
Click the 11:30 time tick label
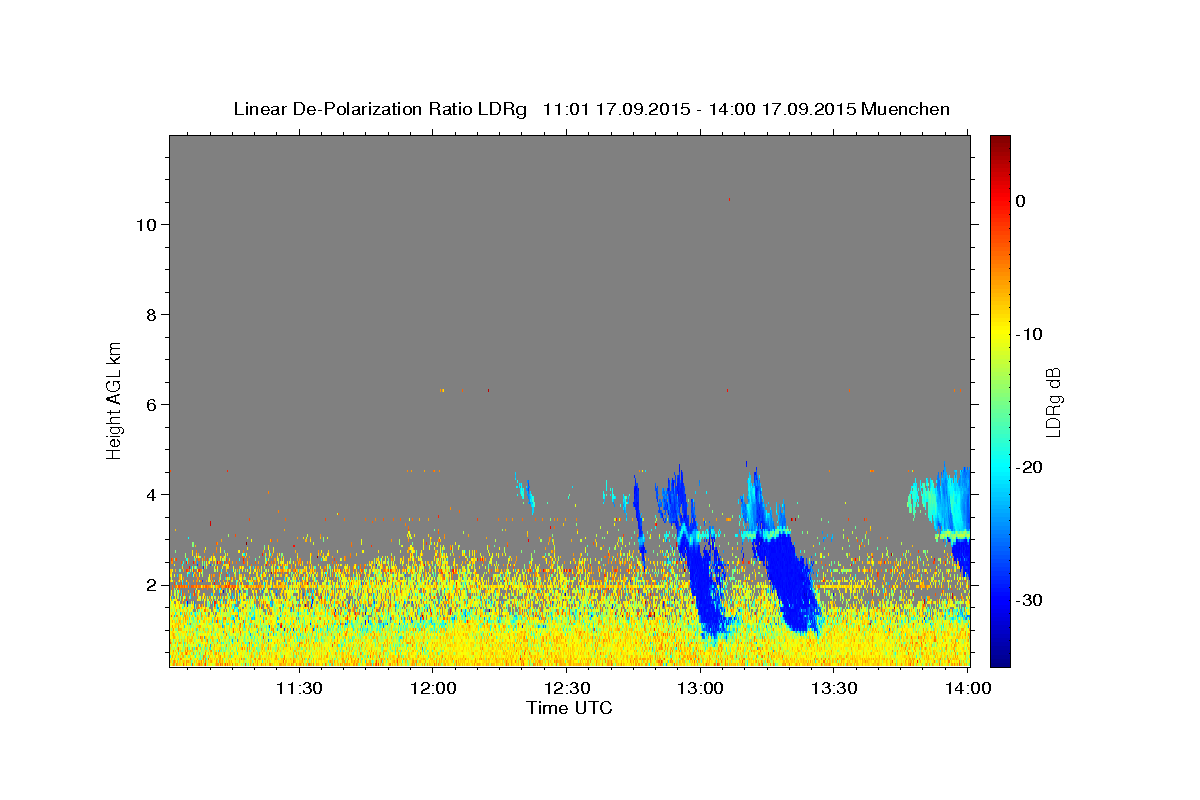click(298, 688)
